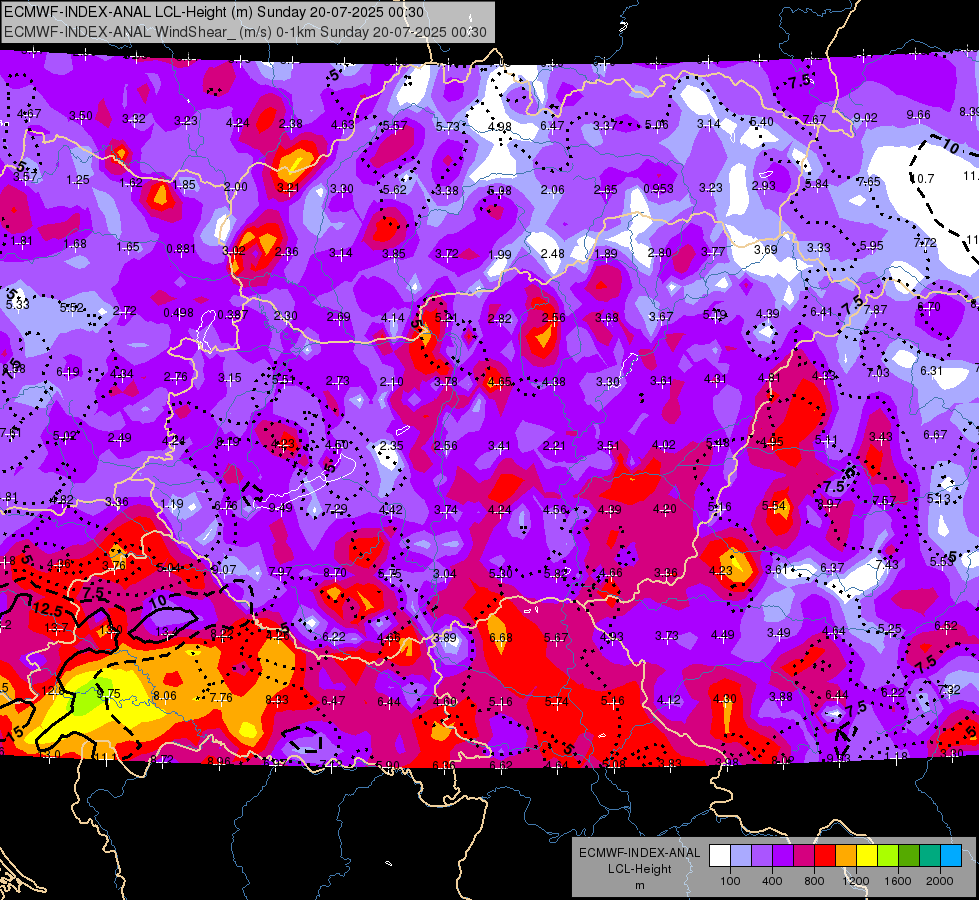This screenshot has width=979, height=900.
Task: Click the WindShear 0-1km title line
Action: click(245, 32)
